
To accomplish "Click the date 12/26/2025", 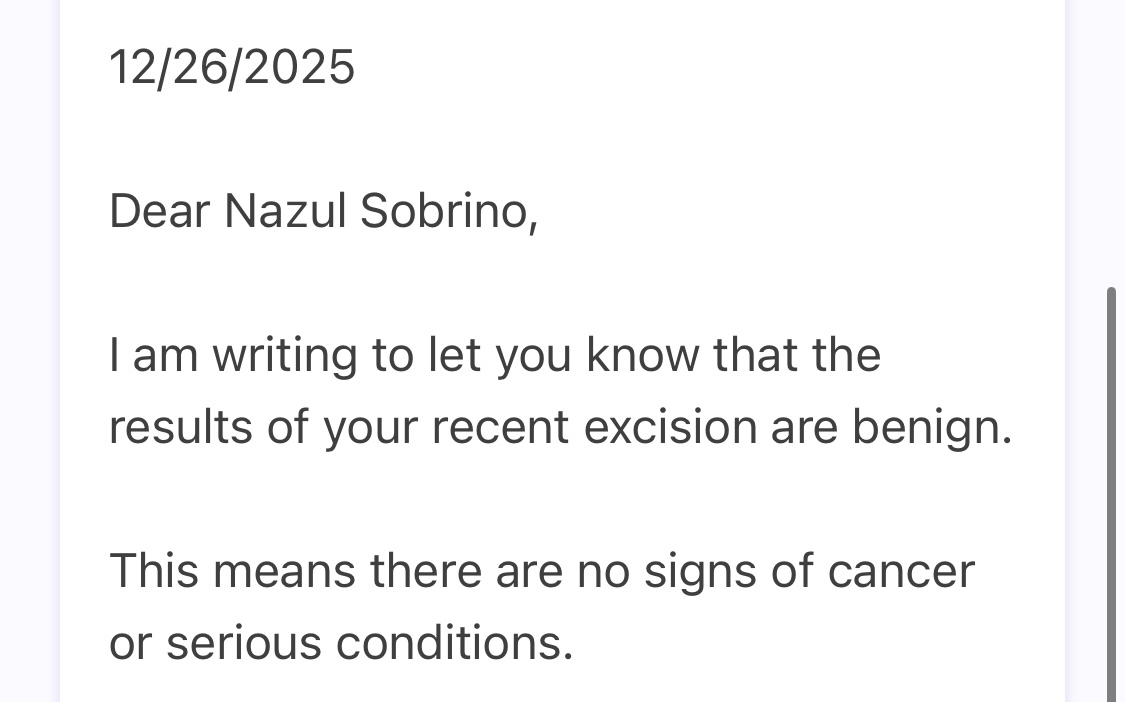I will coord(231,68).
